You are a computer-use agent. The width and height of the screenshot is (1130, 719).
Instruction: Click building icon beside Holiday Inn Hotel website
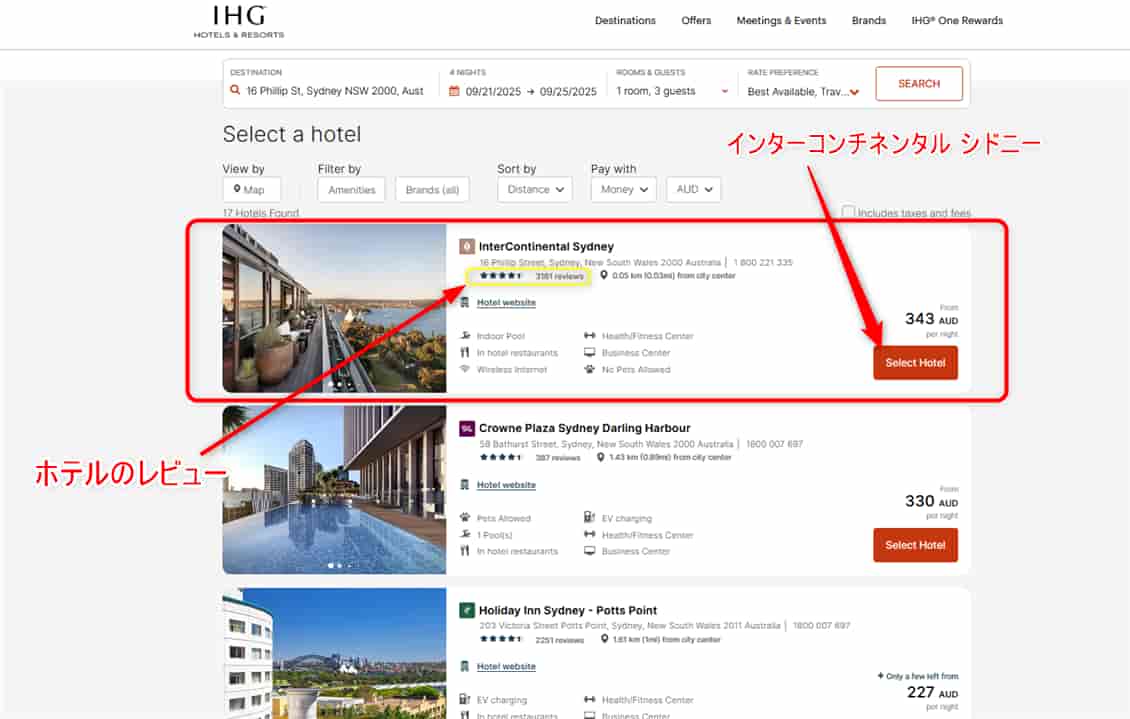[465, 666]
